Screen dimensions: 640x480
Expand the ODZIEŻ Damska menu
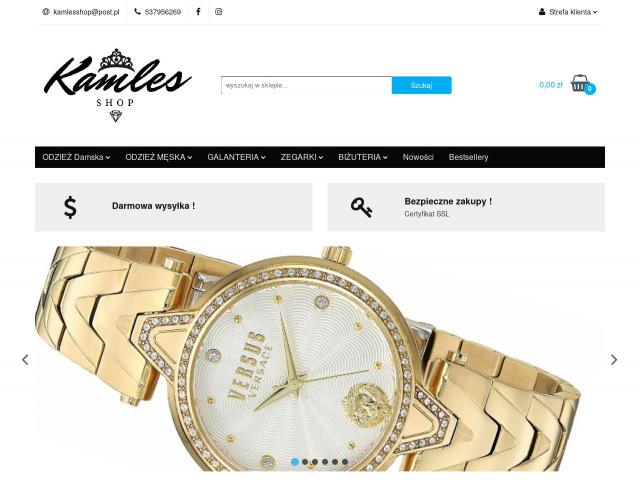click(76, 157)
